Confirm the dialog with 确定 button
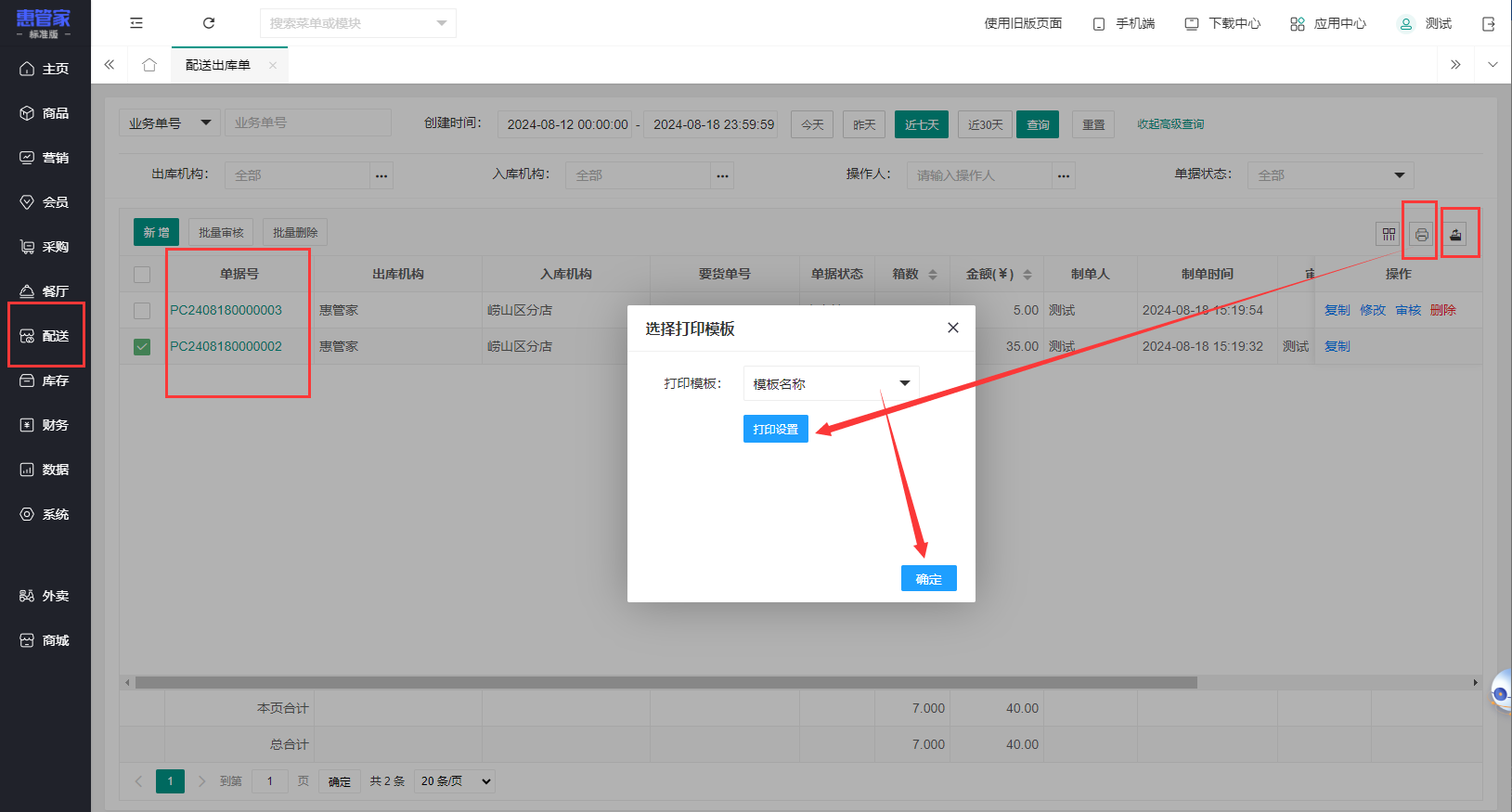The width and height of the screenshot is (1512, 812). pos(929,578)
